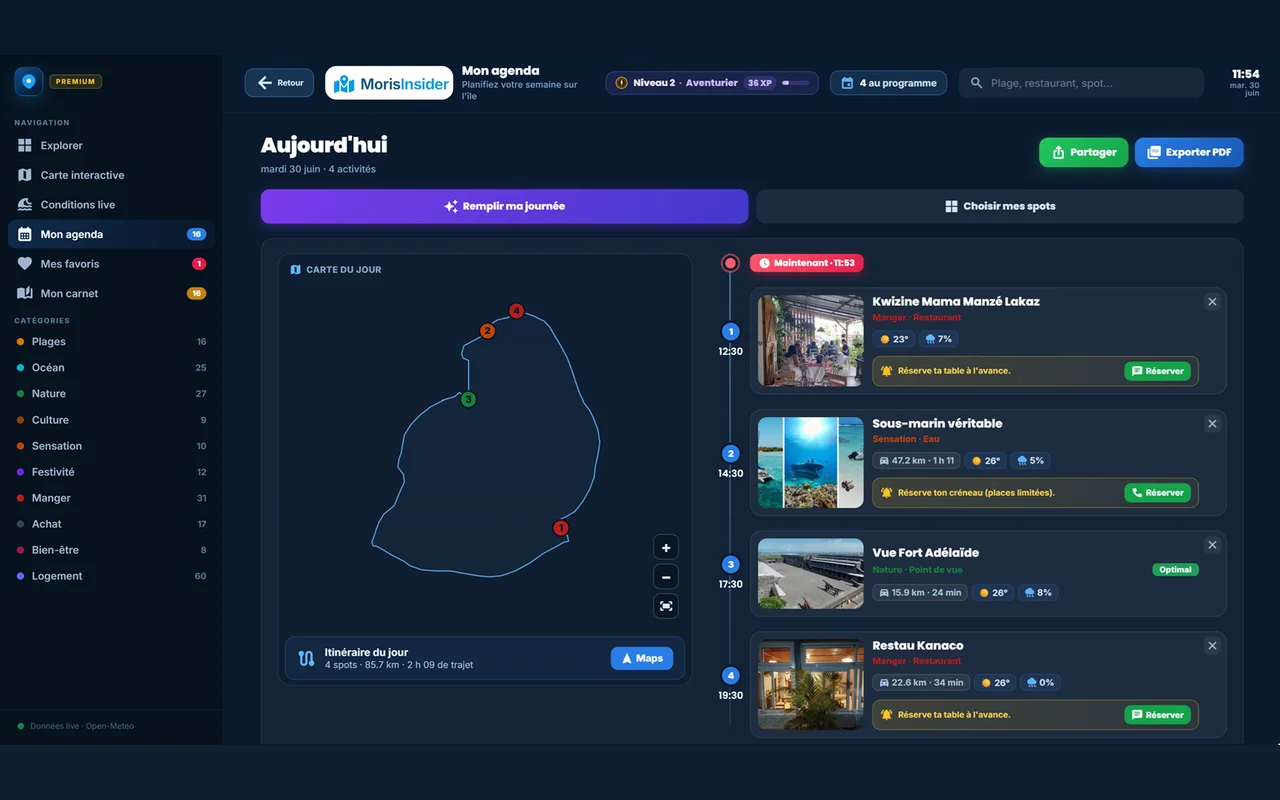
Task: Reserve slot for Sous-marin véritable
Action: coord(1157,493)
